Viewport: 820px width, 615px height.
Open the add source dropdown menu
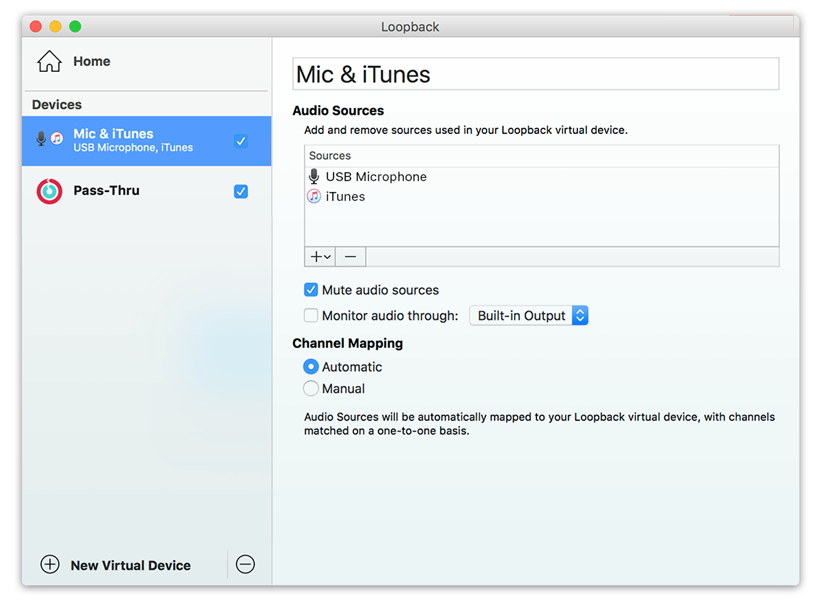pyautogui.click(x=320, y=257)
